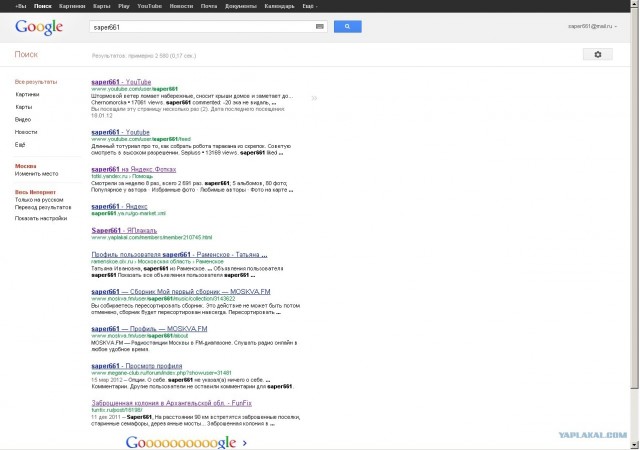This screenshot has width=640, height=450.
Task: Open +Вы in top bar
Action: click(x=21, y=6)
